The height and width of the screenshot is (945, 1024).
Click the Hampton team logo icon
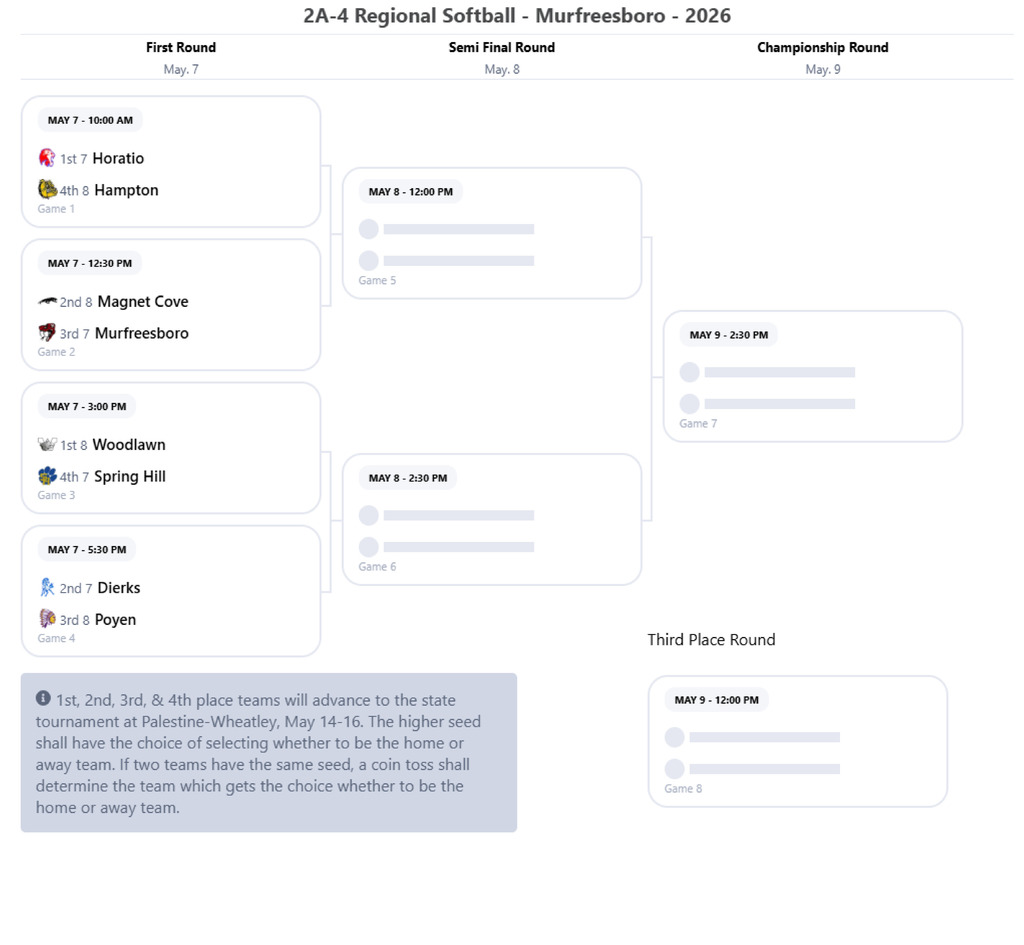click(x=47, y=189)
